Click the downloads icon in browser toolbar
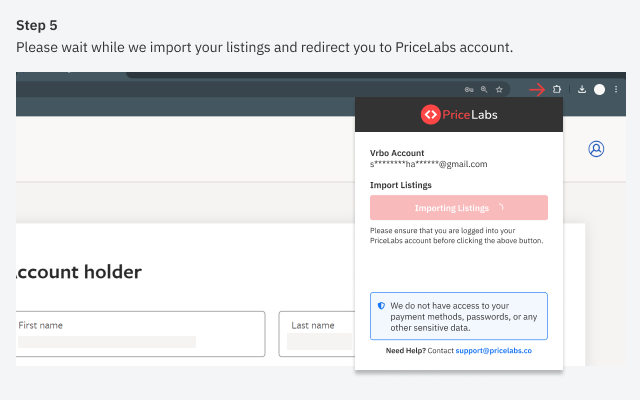640x400 pixels. (x=582, y=89)
